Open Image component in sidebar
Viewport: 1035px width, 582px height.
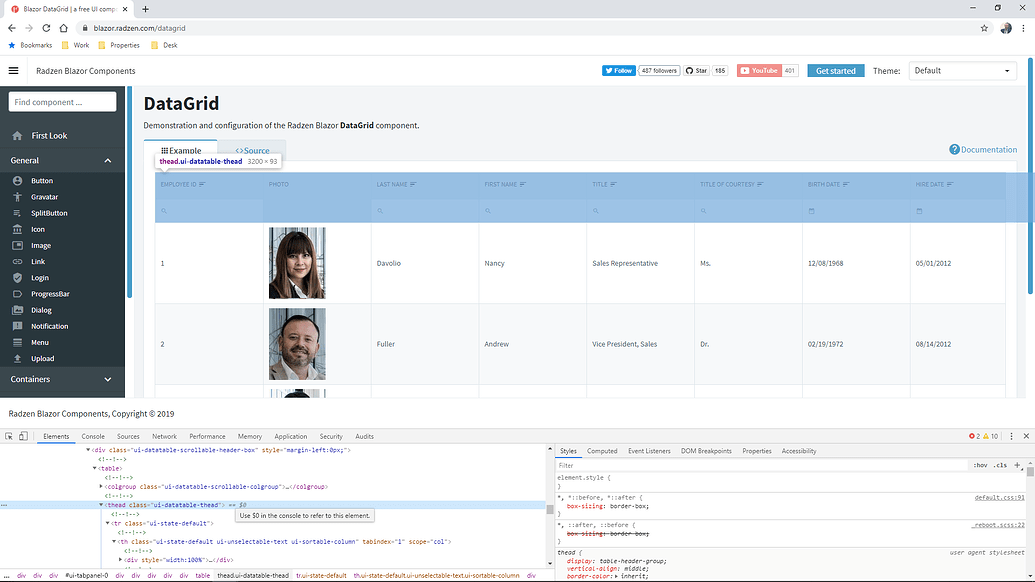40,245
